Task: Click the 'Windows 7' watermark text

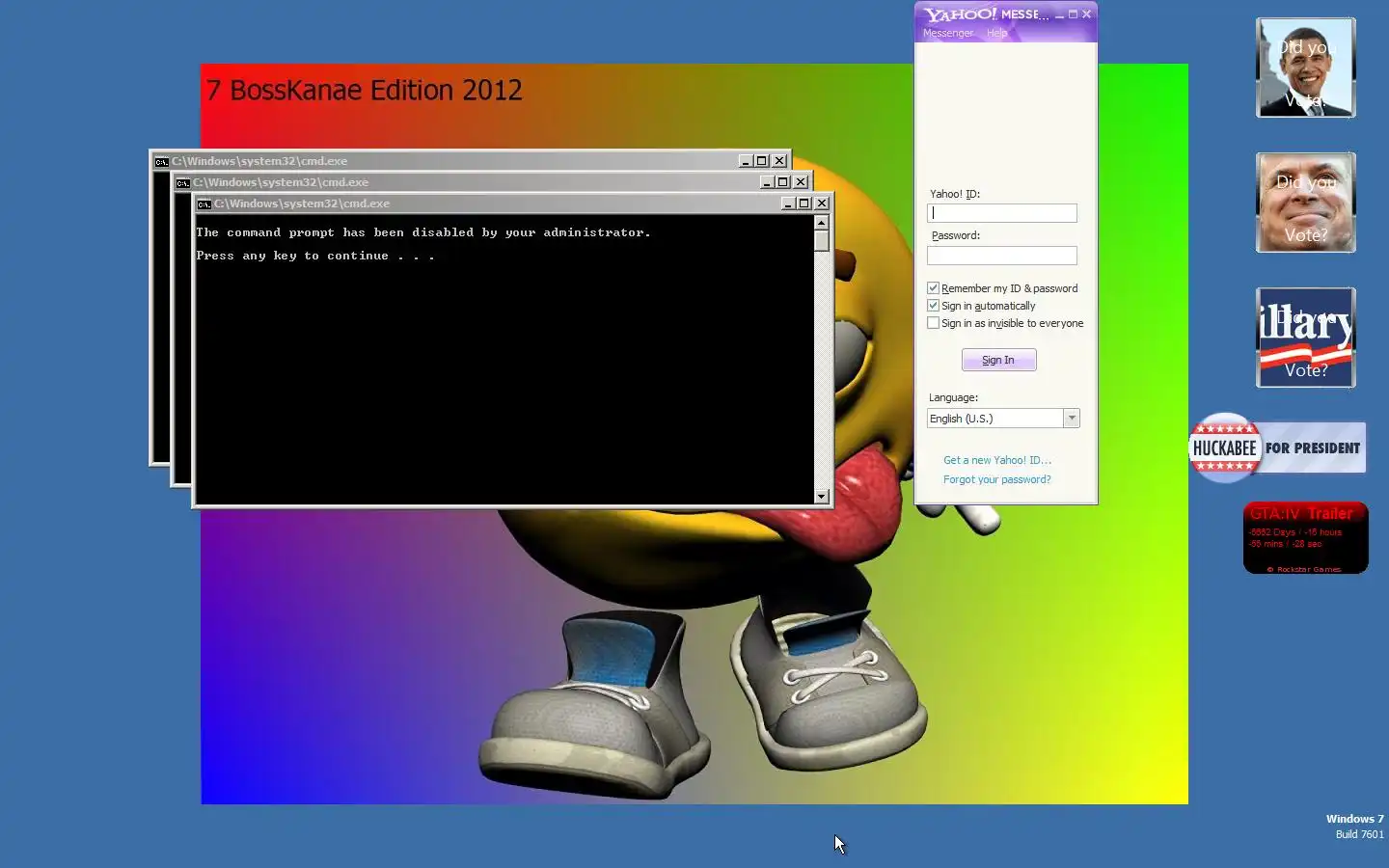Action: point(1354,819)
